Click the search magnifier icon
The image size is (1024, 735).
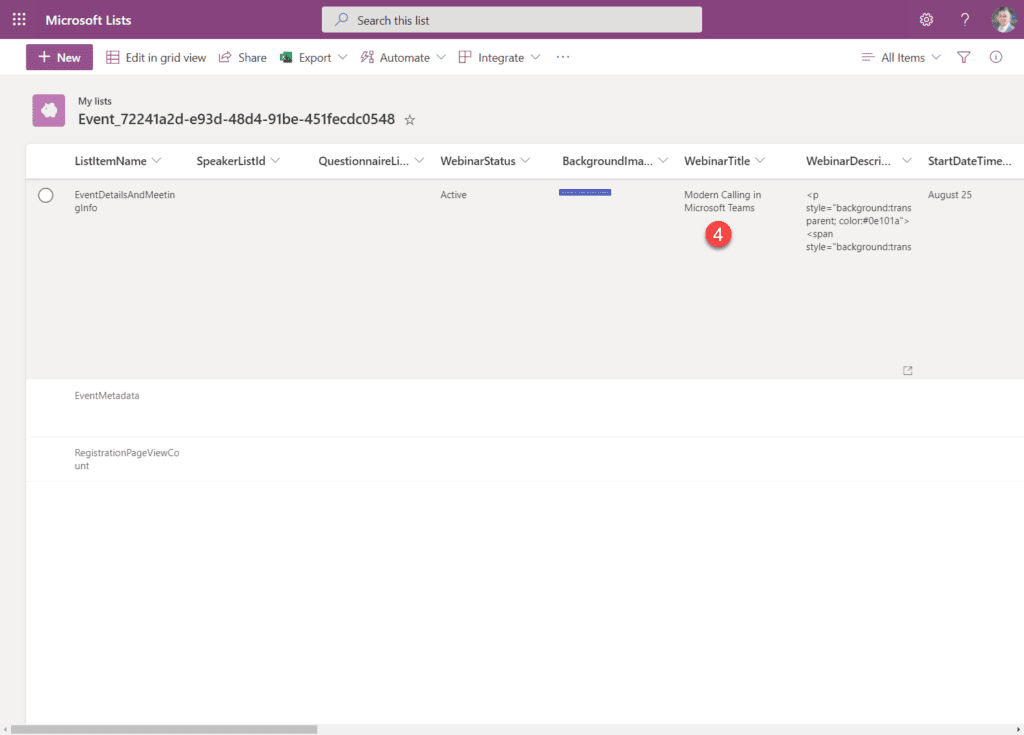[342, 20]
